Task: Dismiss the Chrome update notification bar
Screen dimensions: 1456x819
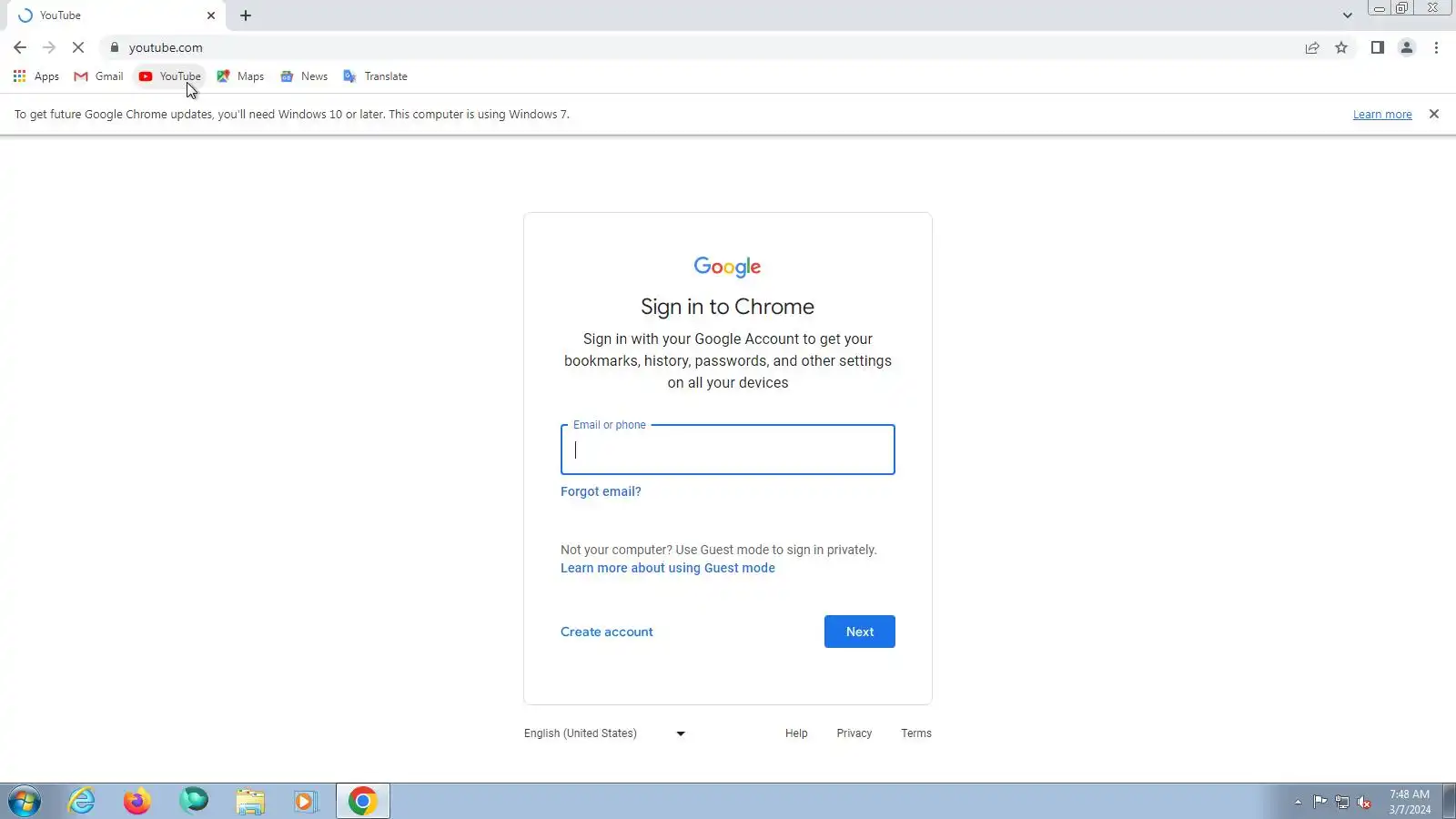Action: tap(1434, 114)
